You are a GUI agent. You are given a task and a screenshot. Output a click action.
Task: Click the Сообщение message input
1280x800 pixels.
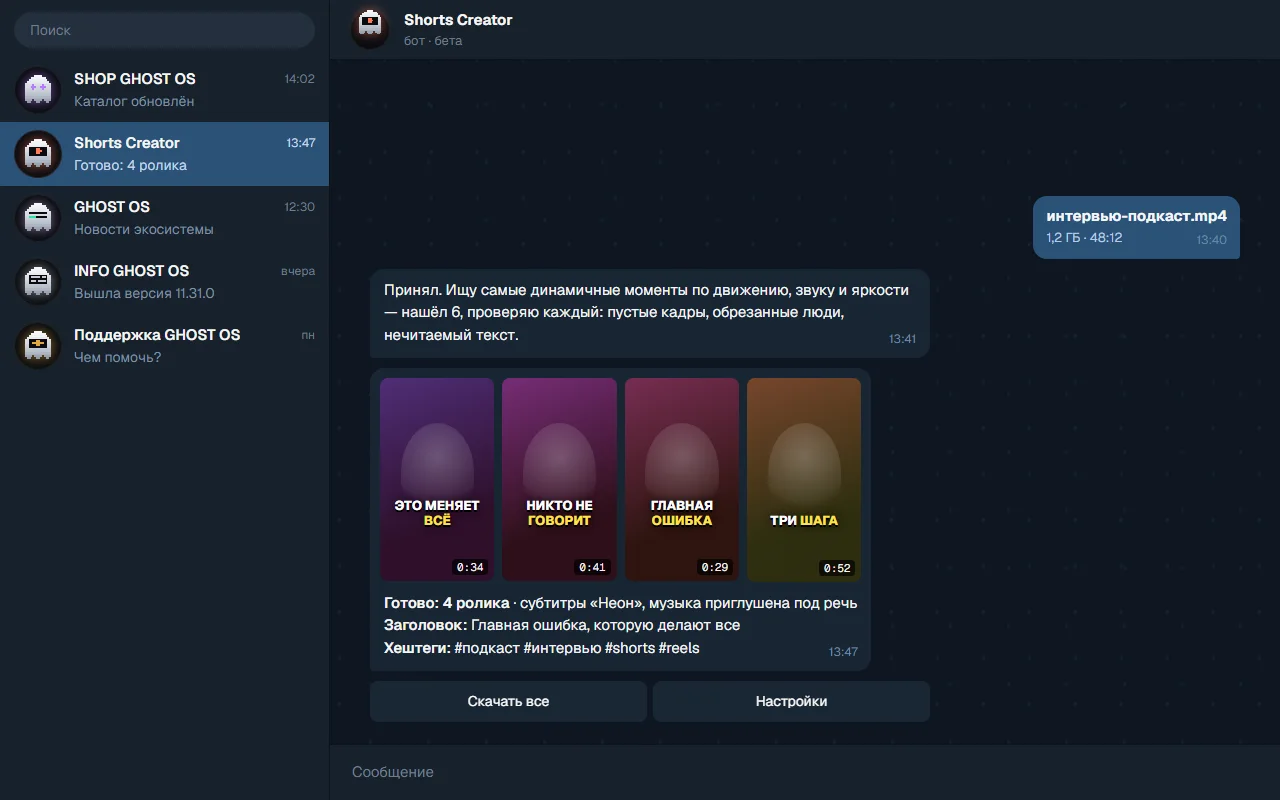coord(805,772)
